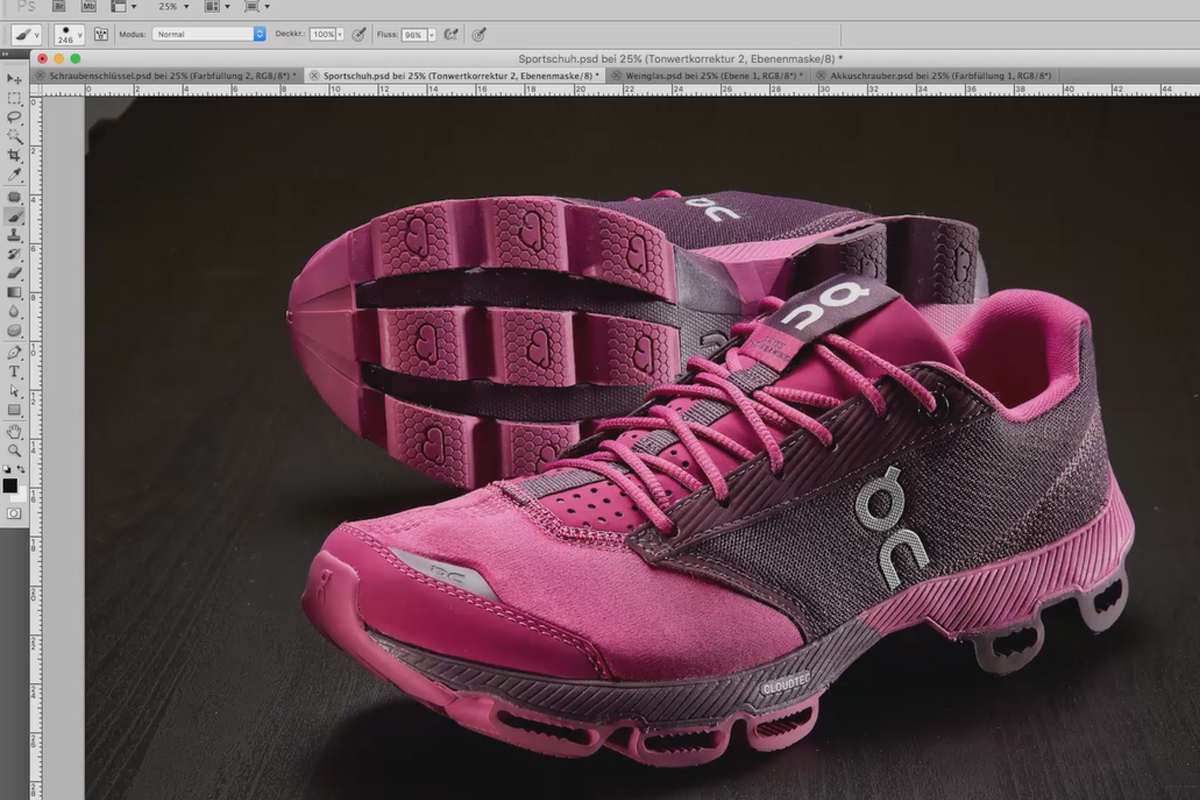Open the Deckkraft slider arrow
Viewport: 1200px width, 800px height.
(340, 34)
